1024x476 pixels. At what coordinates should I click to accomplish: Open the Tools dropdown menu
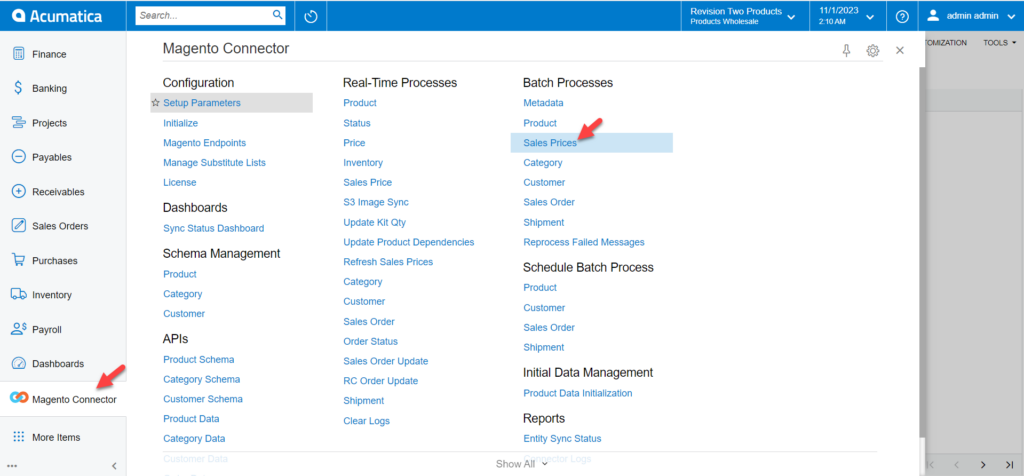click(1000, 43)
